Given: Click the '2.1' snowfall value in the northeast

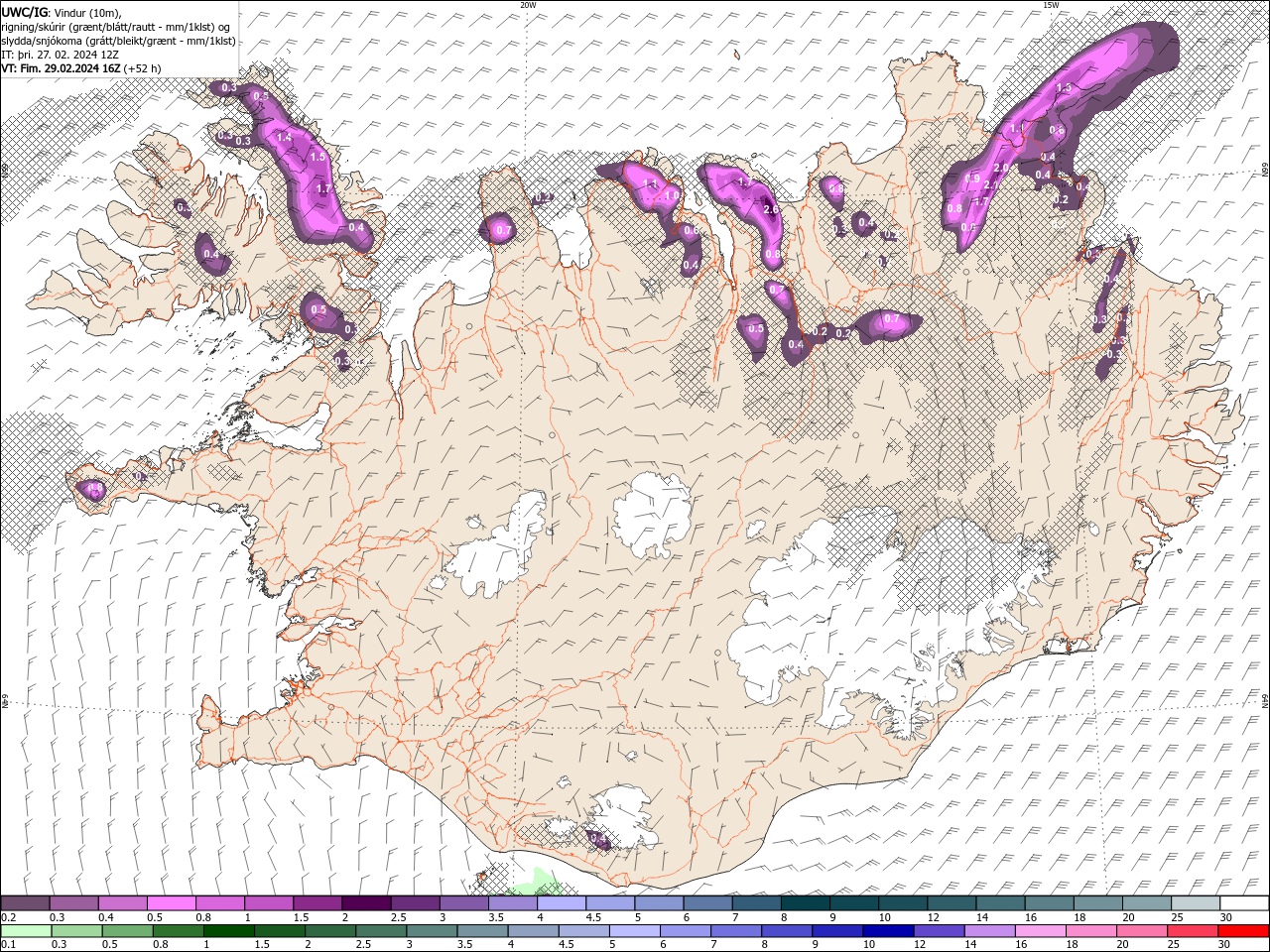Looking at the screenshot, I should click(990, 185).
